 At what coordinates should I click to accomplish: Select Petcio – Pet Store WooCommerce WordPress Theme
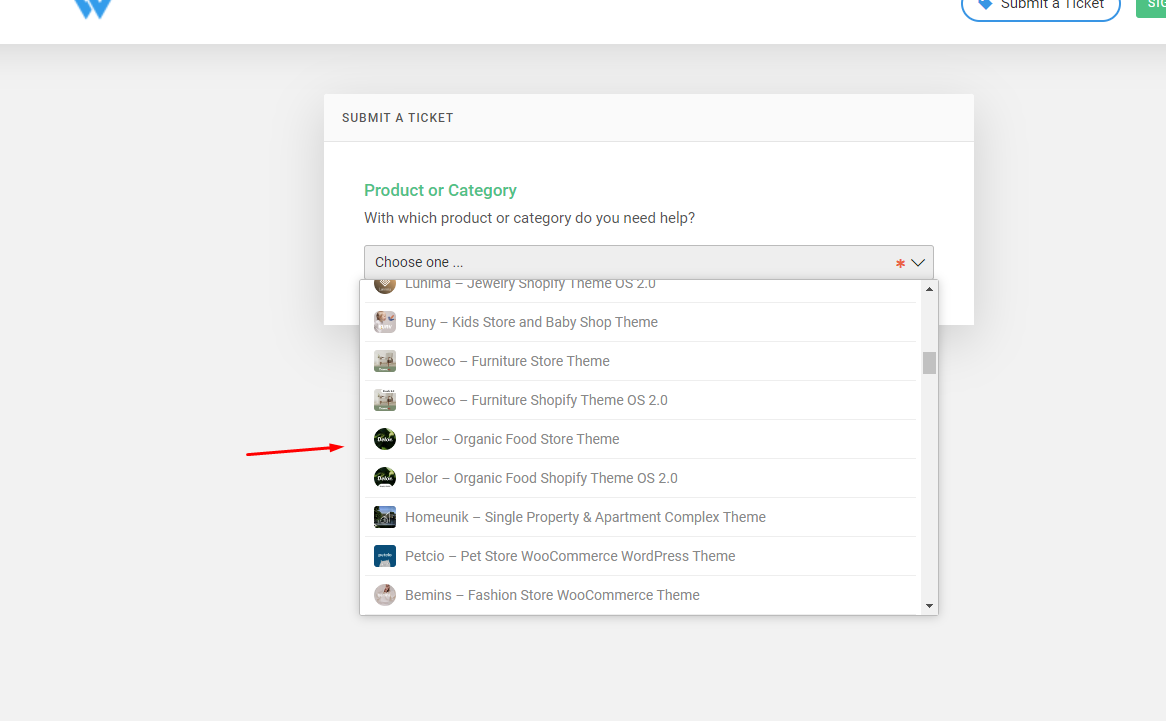(x=640, y=556)
